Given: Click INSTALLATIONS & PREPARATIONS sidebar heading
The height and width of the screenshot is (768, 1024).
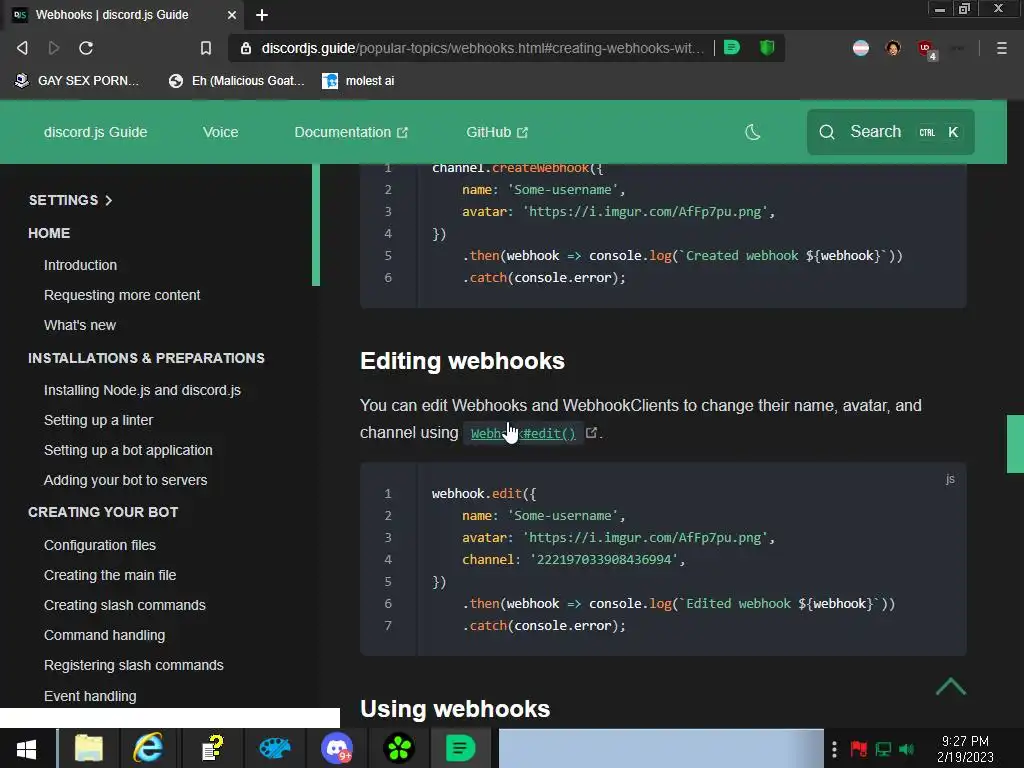Looking at the screenshot, I should tap(146, 358).
